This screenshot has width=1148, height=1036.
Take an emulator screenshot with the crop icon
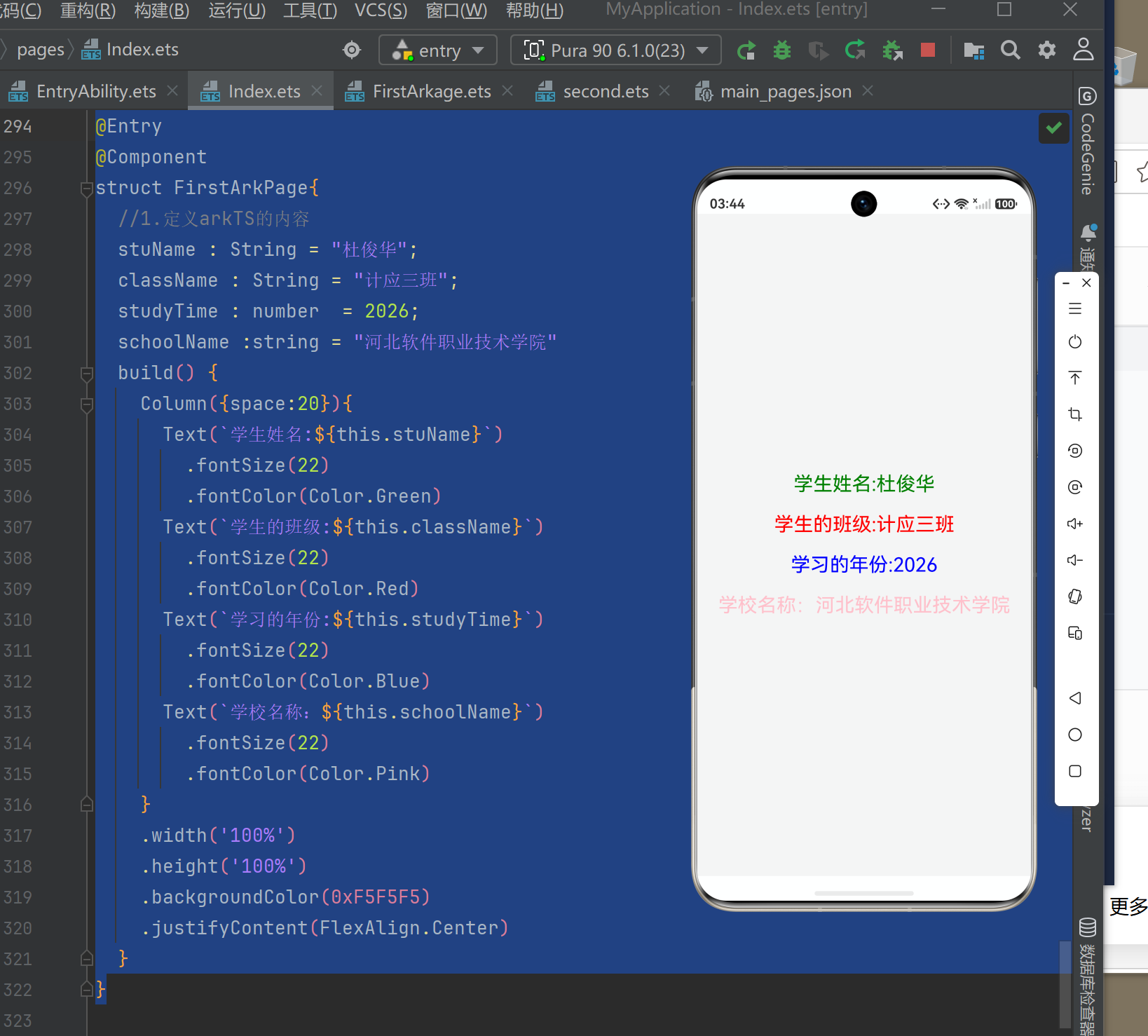pyautogui.click(x=1075, y=414)
